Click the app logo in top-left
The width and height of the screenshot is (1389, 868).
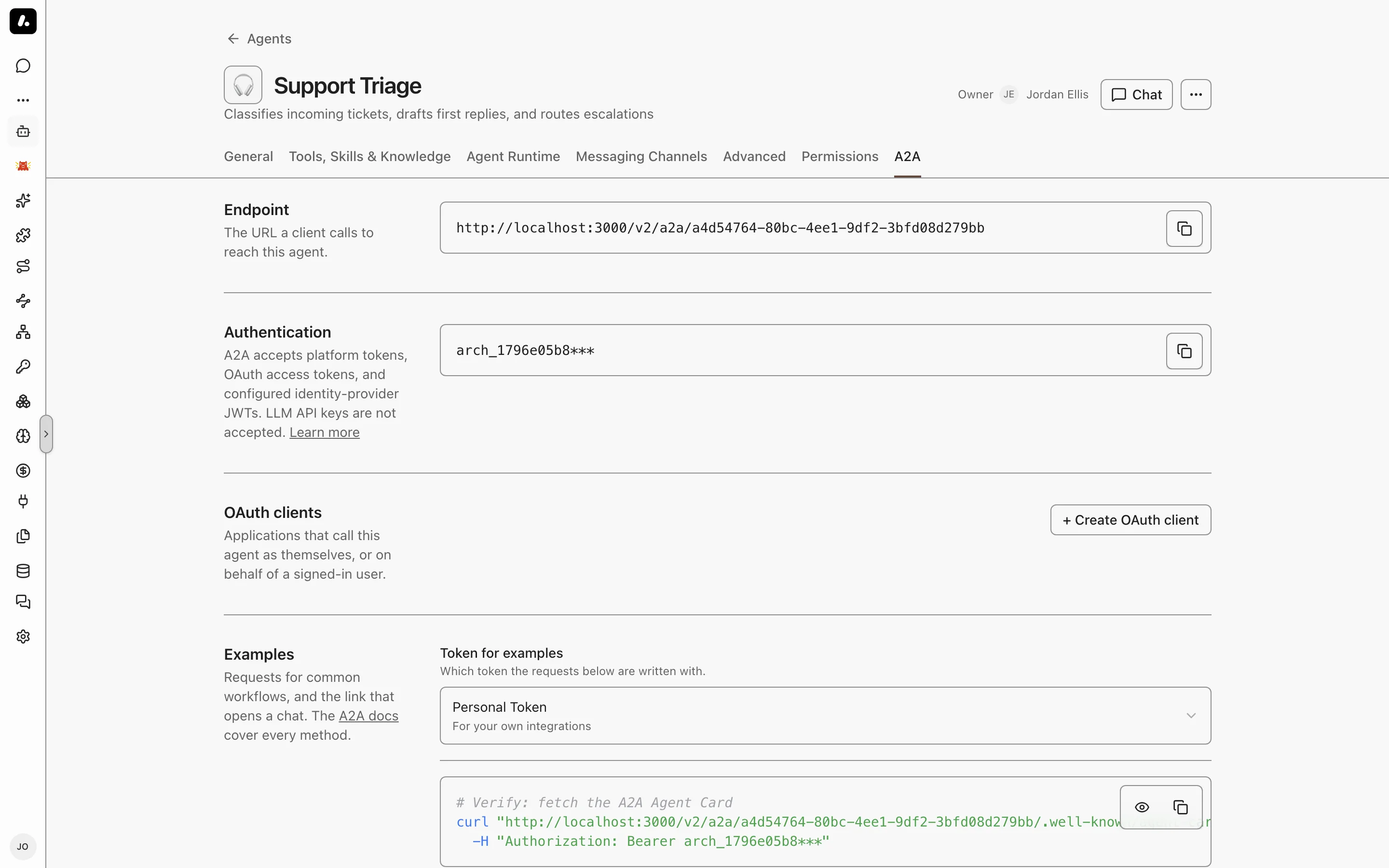[23, 21]
